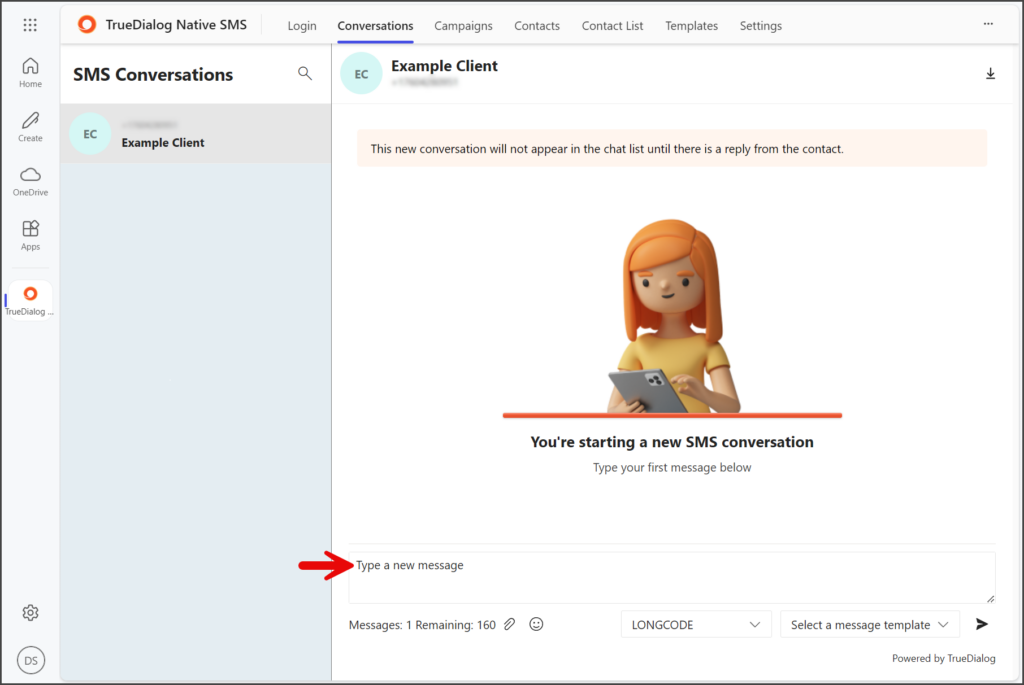Open the more options ellipsis menu
The width and height of the screenshot is (1024, 685).
988,24
